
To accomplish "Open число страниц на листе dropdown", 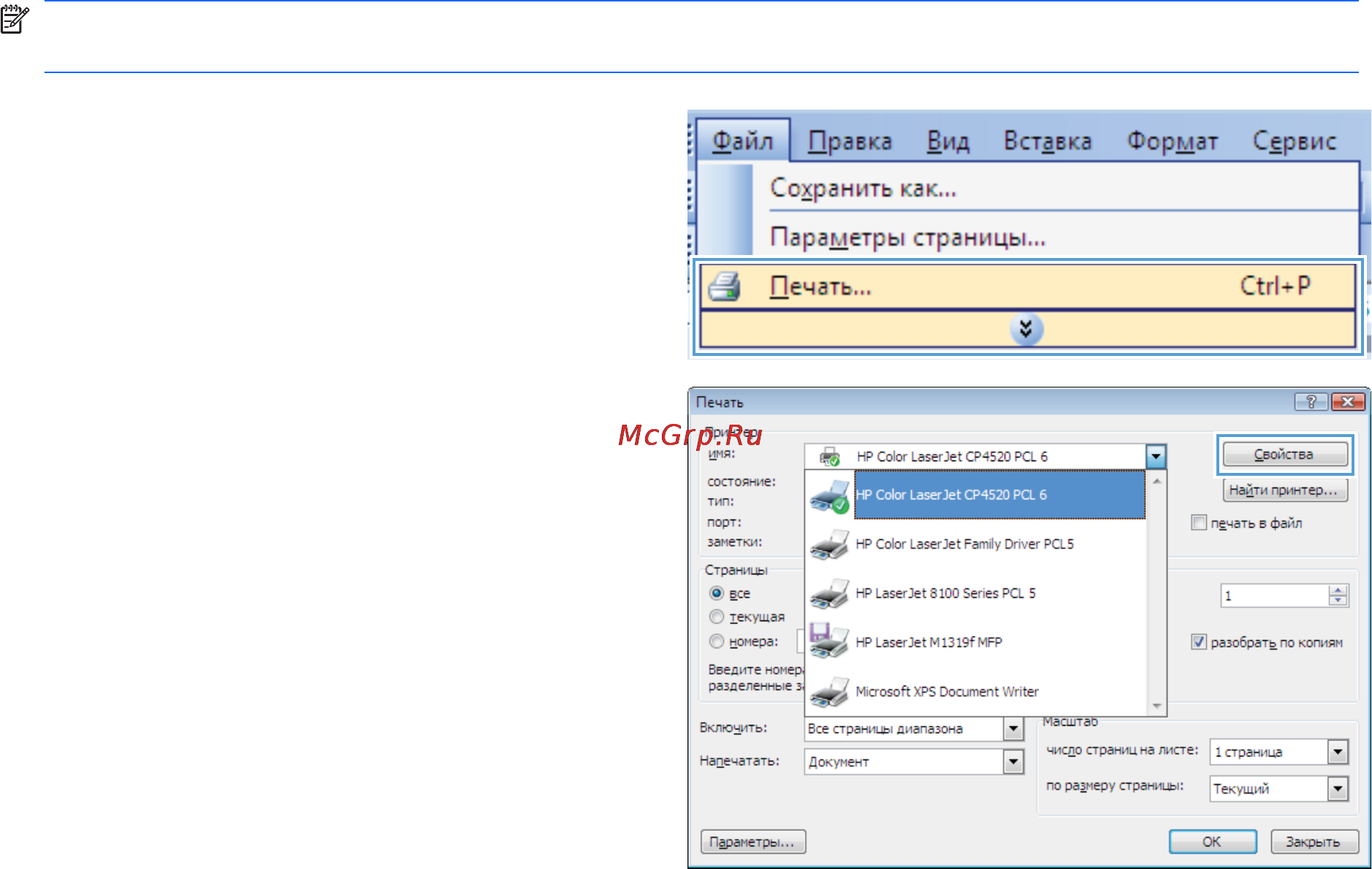I will click(x=1338, y=751).
